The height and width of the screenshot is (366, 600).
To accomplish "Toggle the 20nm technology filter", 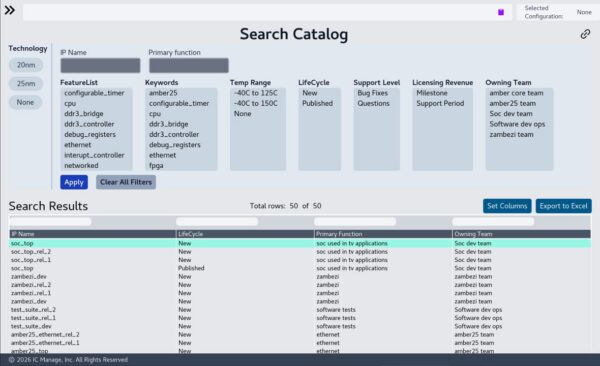I will tap(26, 65).
